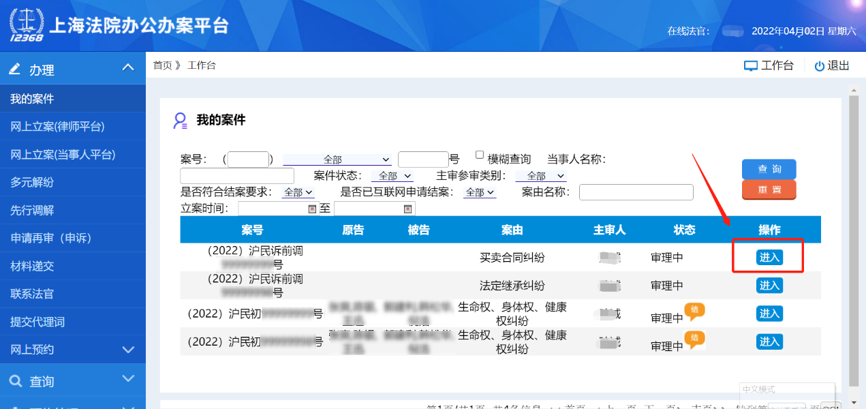Open the 案号 type dropdown showing 全部
Image resolution: width=866 pixels, height=409 pixels.
coord(337,160)
